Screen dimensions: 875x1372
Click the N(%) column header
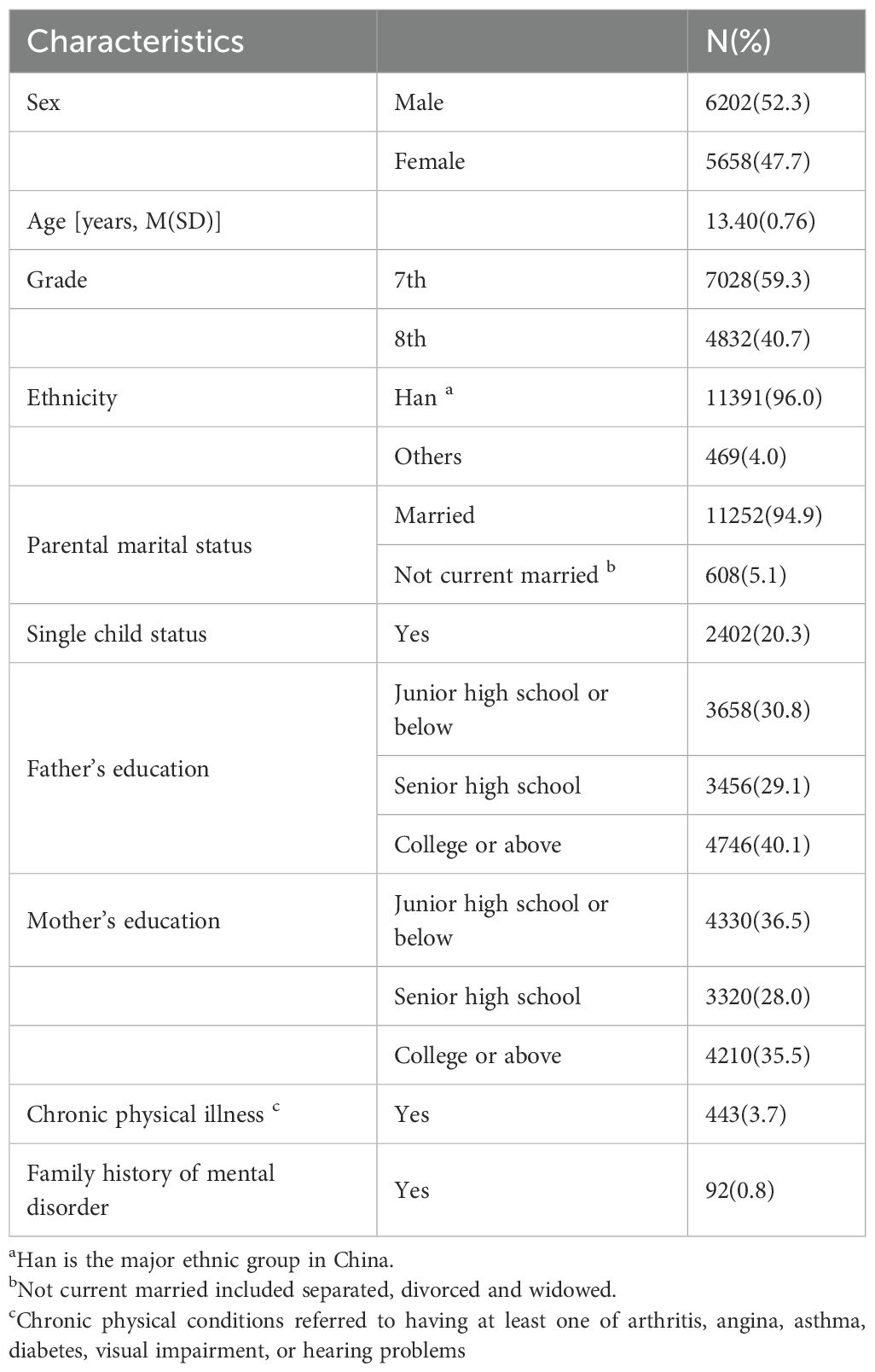(x=739, y=41)
